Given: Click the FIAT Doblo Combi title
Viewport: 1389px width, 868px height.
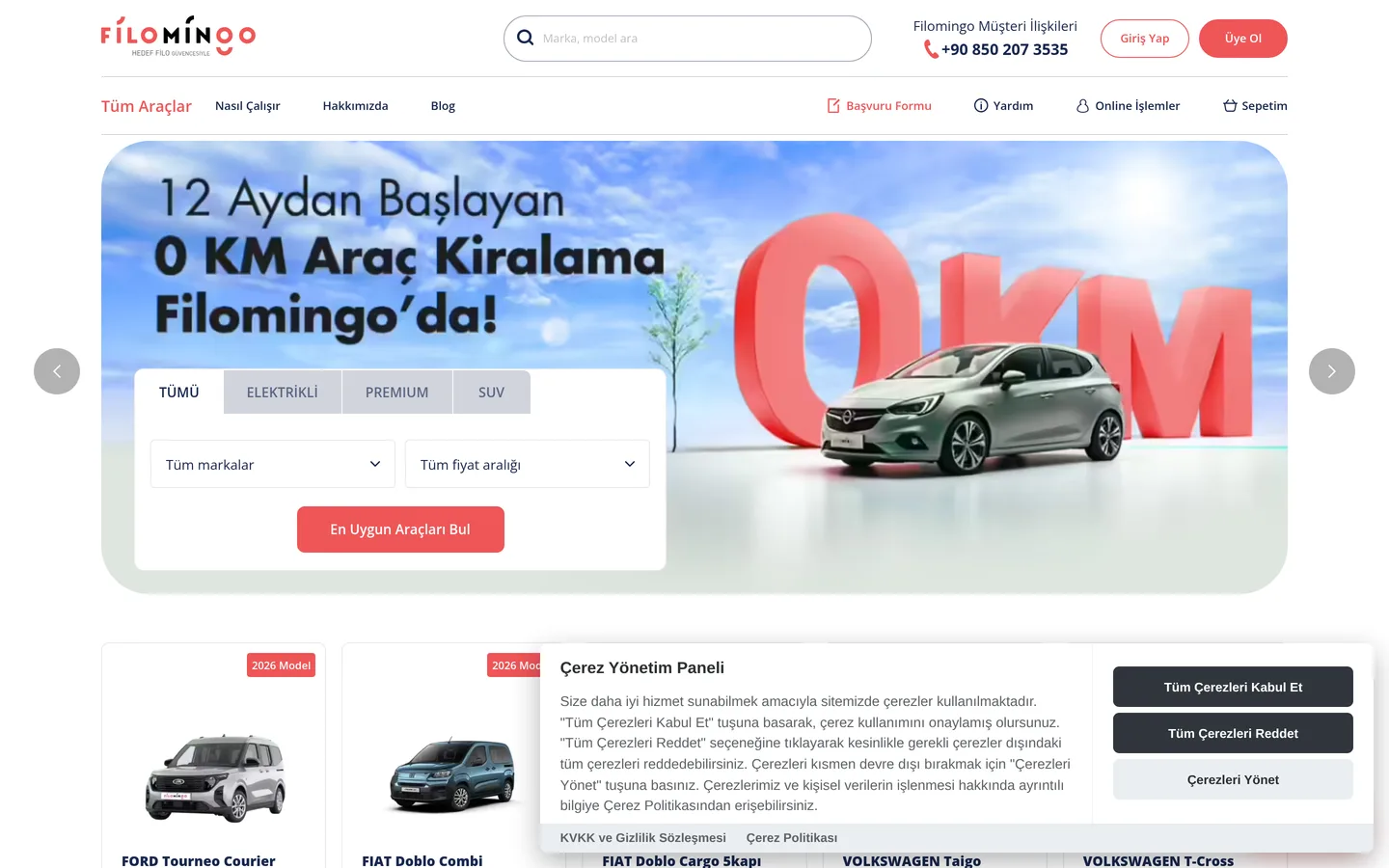Looking at the screenshot, I should tap(422, 860).
